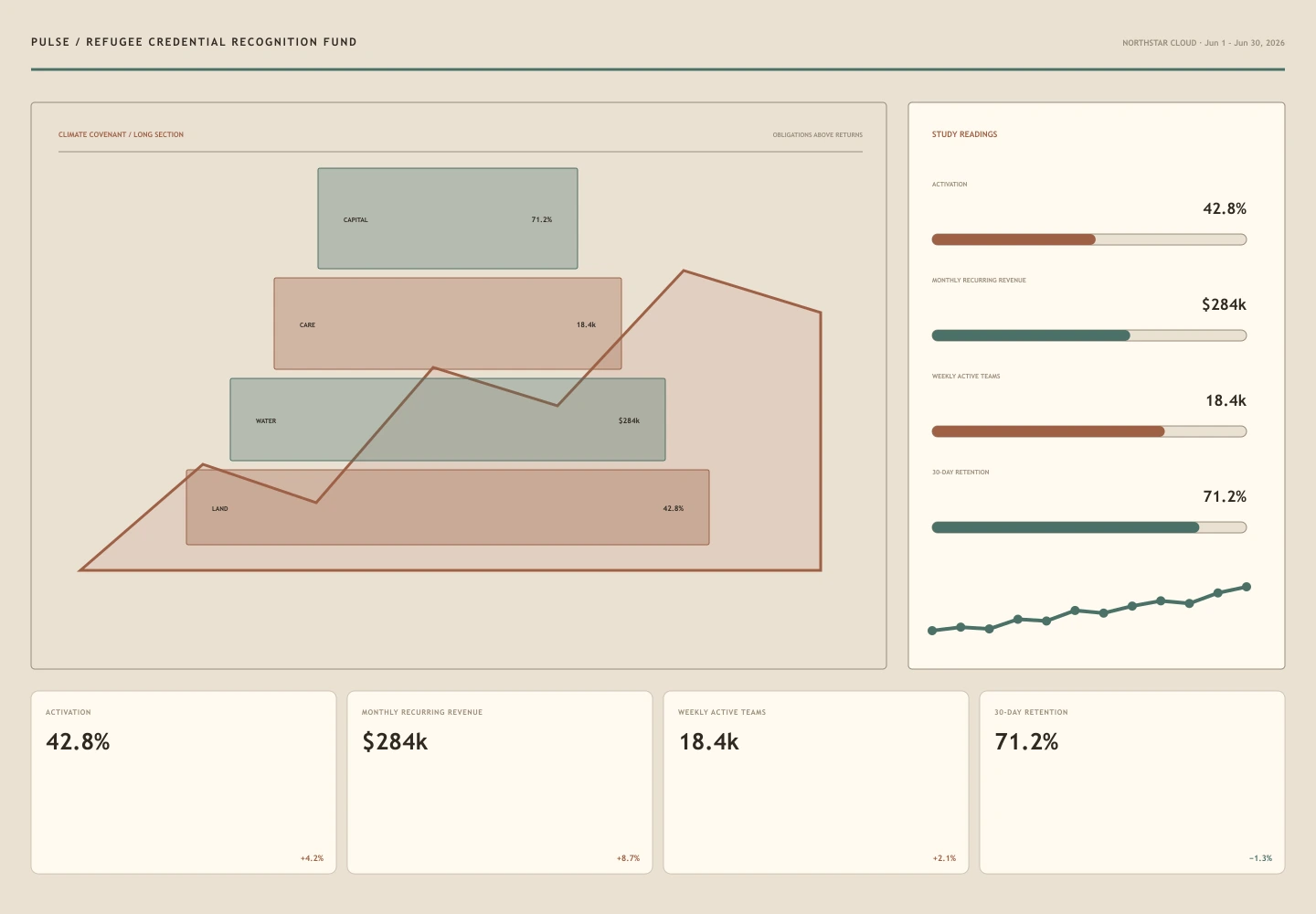Select the CARE block in the chart
The height and width of the screenshot is (914, 1316).
click(448, 324)
